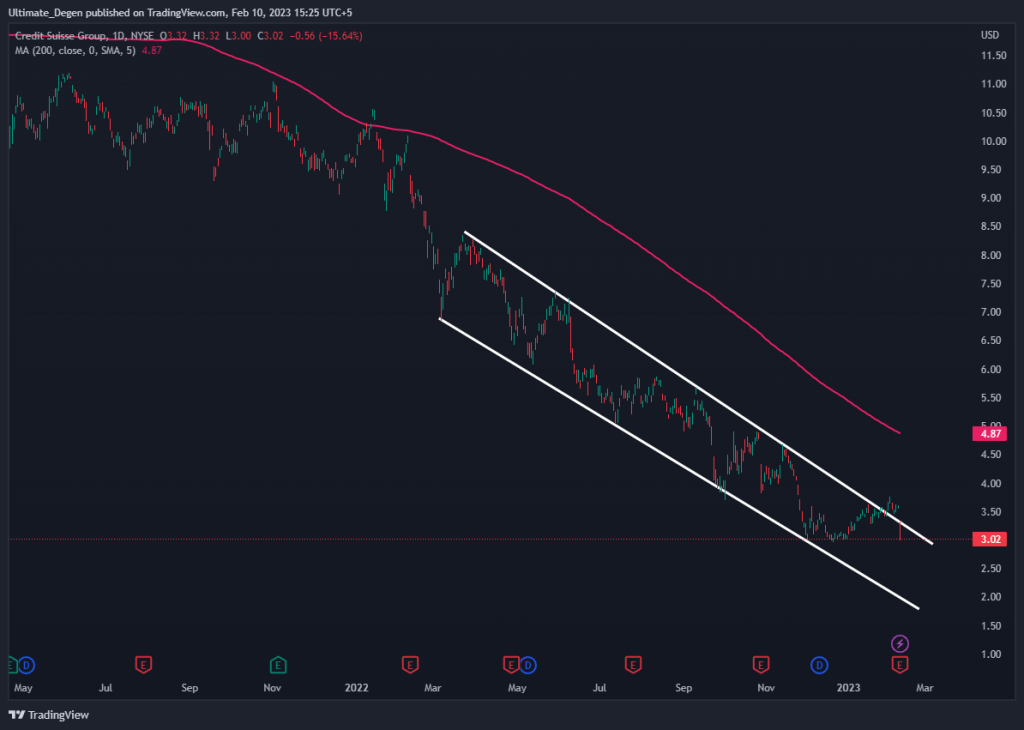
Task: Click the green earnings marker above the Nov label
Action: [278, 665]
